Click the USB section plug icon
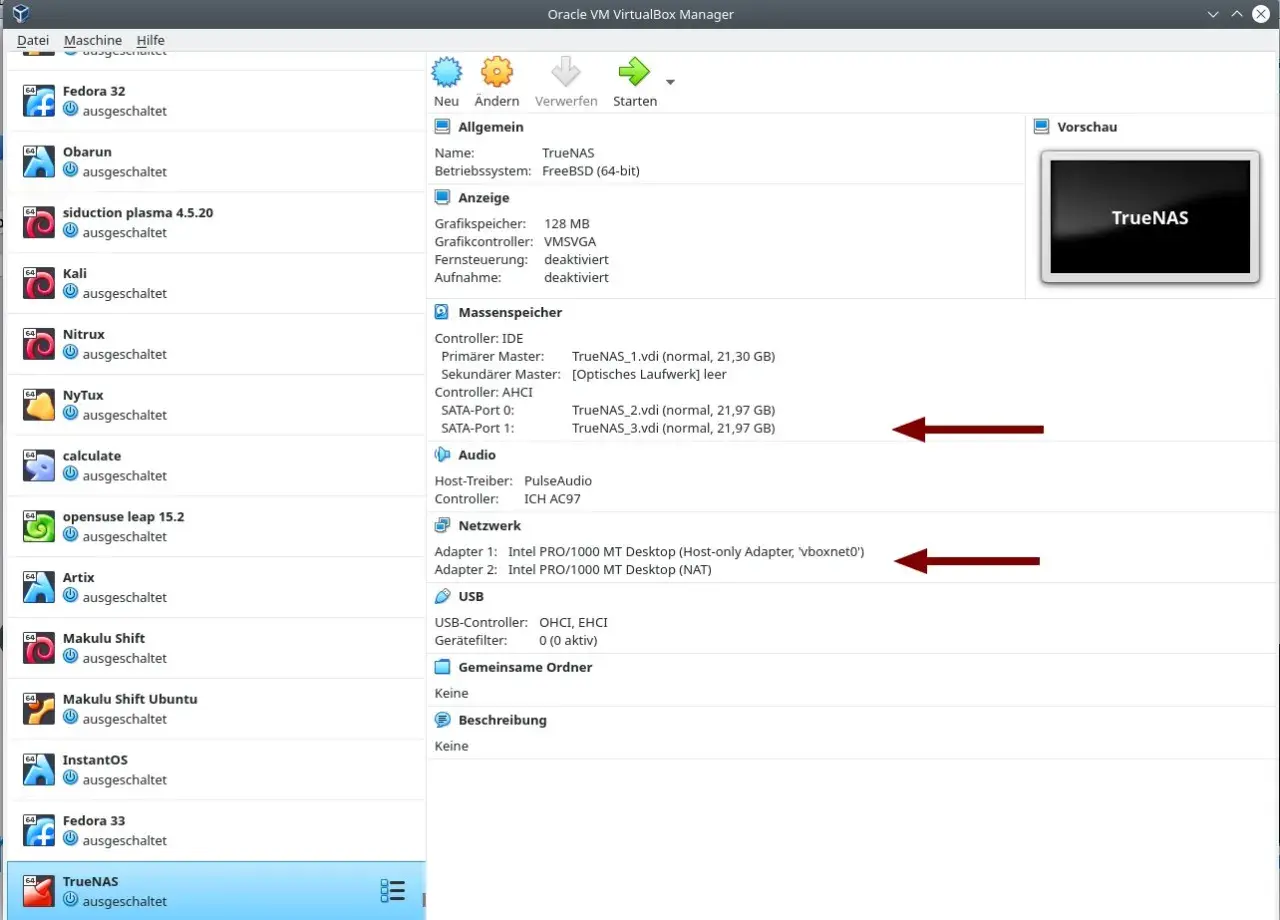This screenshot has height=920, width=1280. coord(443,596)
